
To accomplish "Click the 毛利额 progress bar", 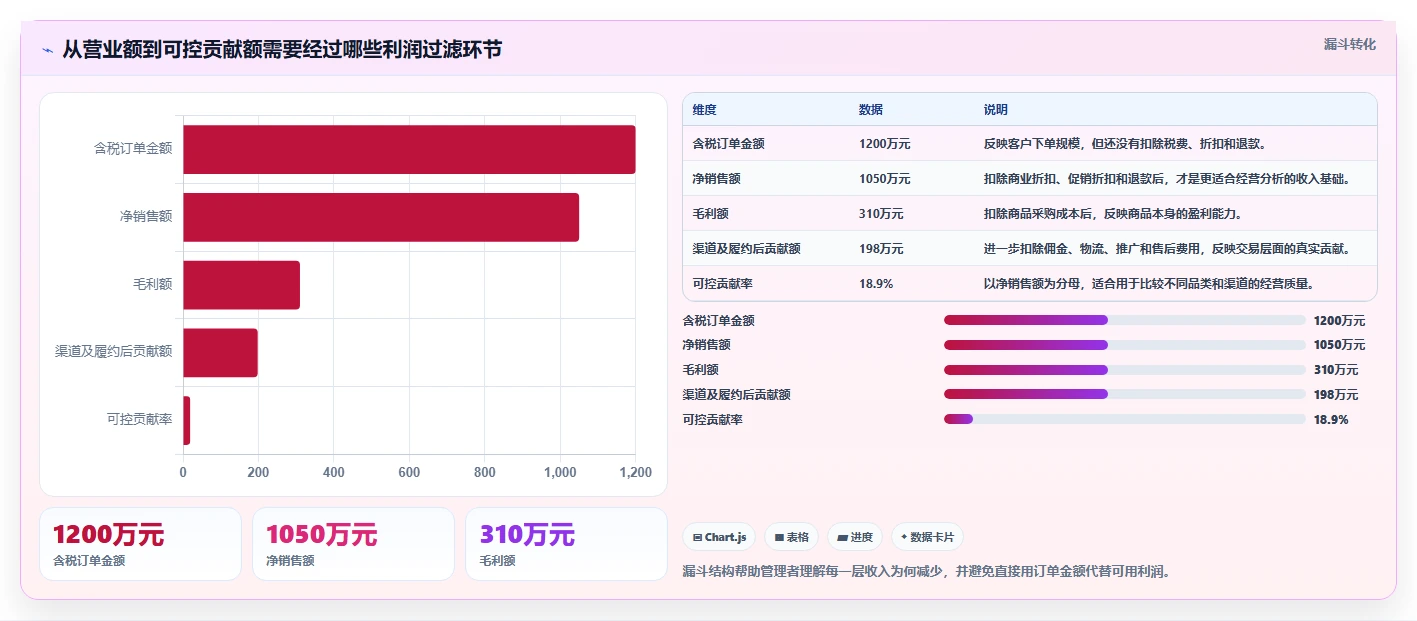I will coord(1124,370).
